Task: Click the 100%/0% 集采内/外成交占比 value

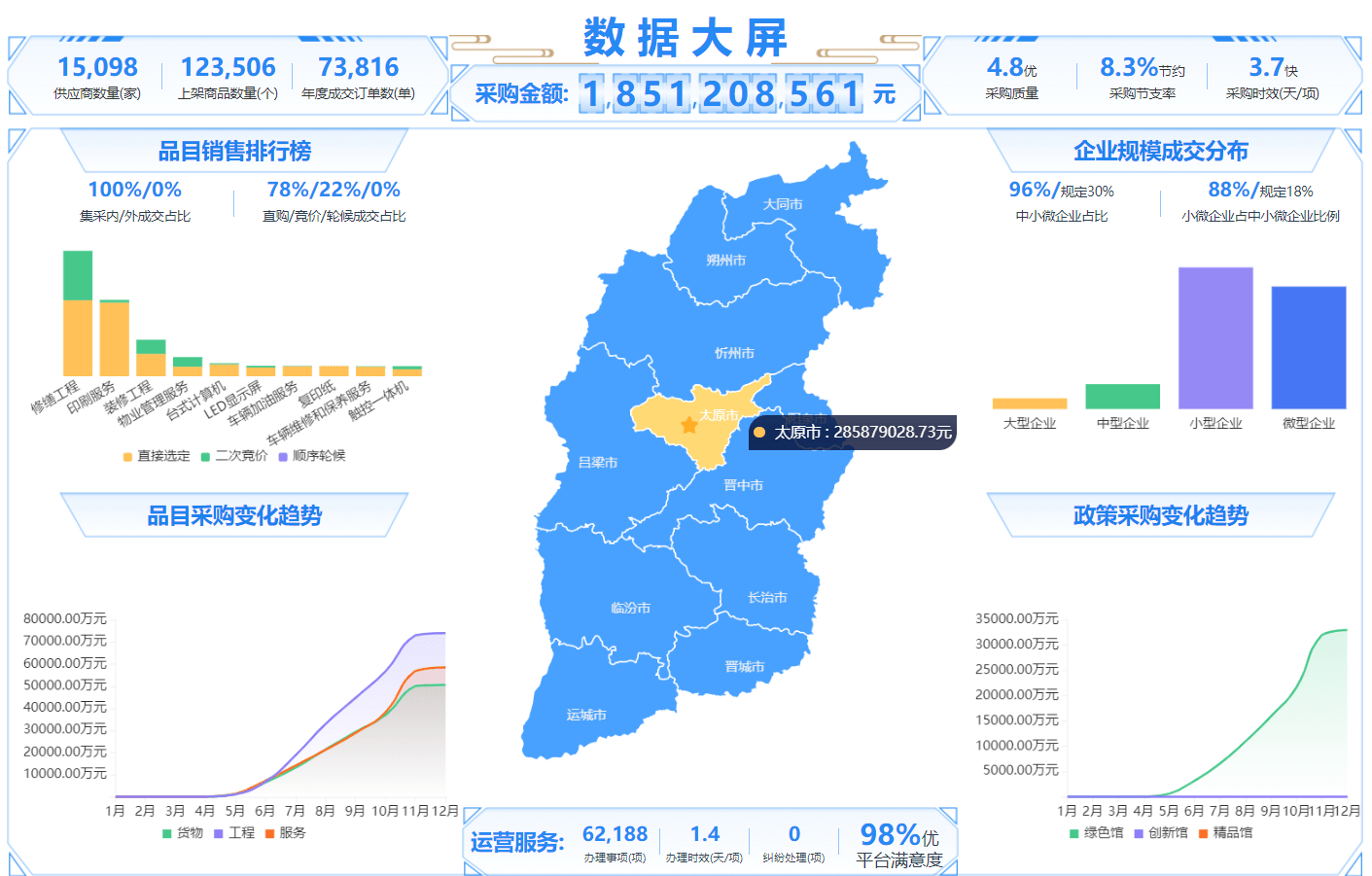Action: [x=134, y=190]
